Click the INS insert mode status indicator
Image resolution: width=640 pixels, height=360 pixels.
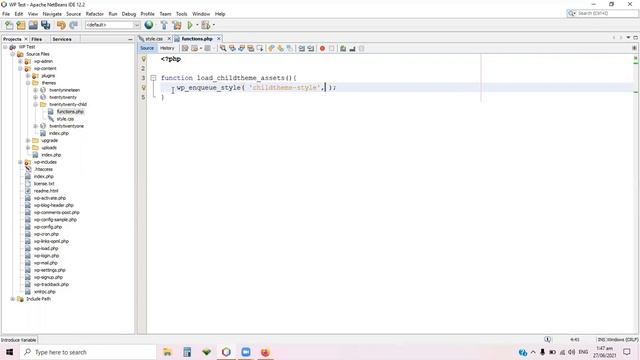[602, 340]
